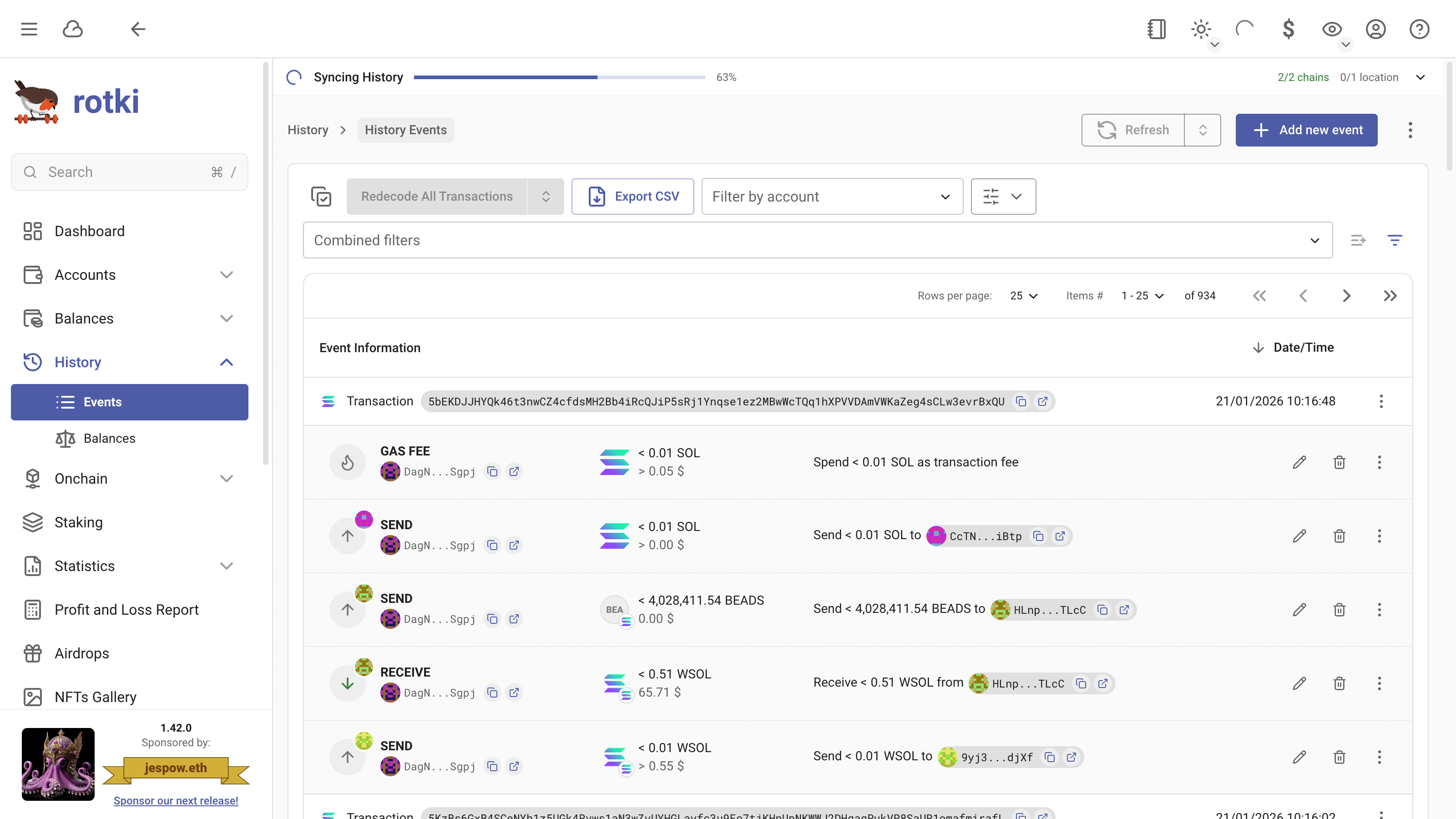Image resolution: width=1456 pixels, height=819 pixels.
Task: Open the background tasks spinner icon
Action: tap(1244, 29)
